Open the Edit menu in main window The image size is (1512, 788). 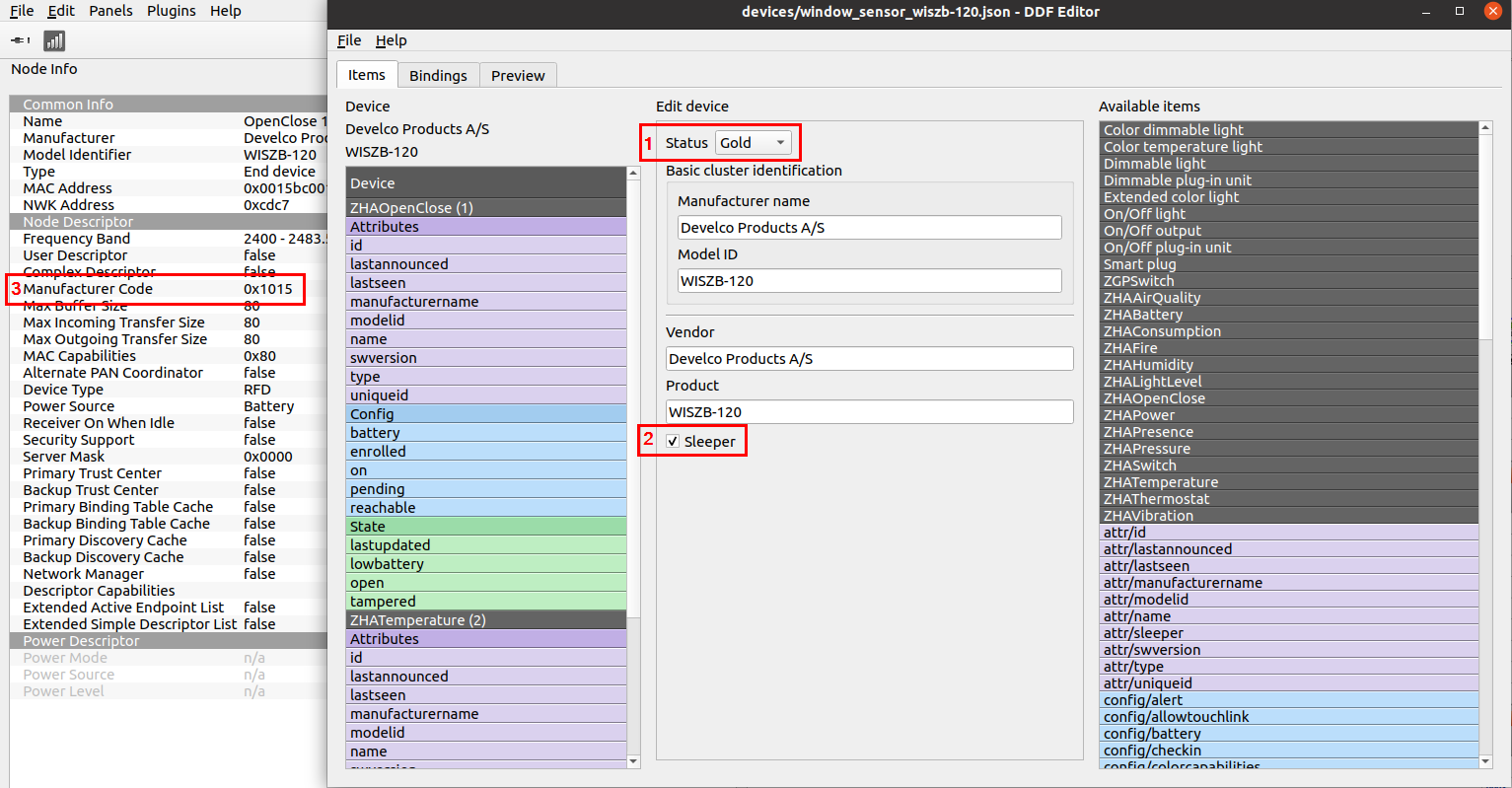pyautogui.click(x=61, y=11)
